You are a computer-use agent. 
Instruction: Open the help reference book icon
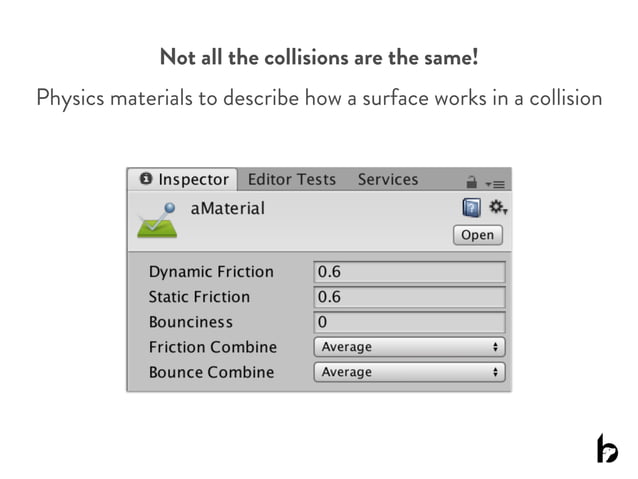(471, 208)
